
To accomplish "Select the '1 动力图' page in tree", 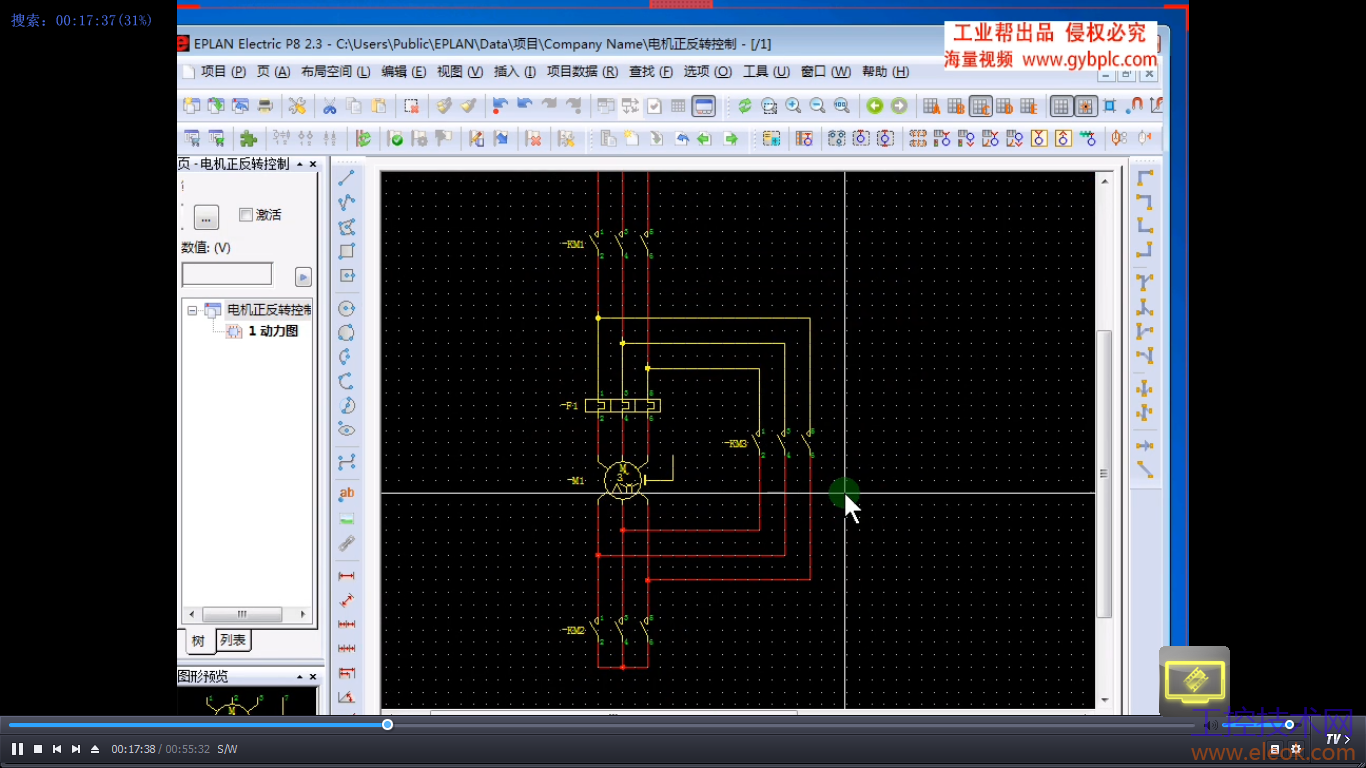I will tap(273, 331).
